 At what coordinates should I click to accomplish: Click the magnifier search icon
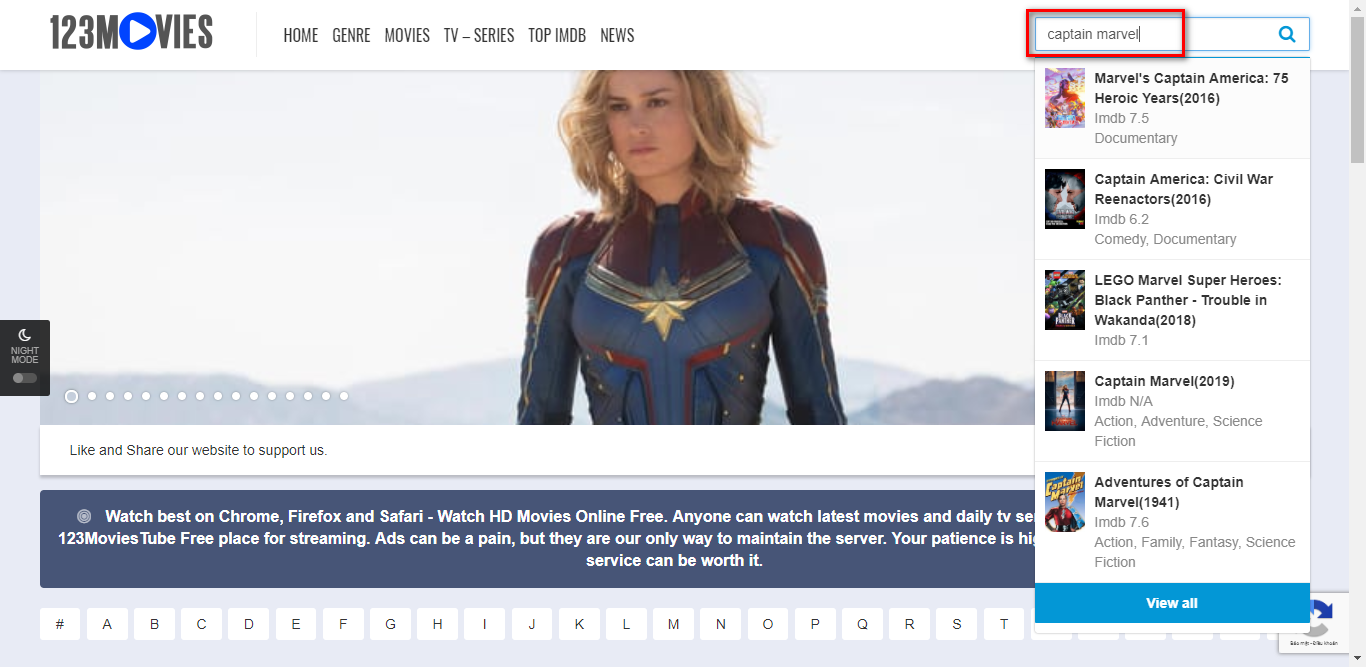1287,35
